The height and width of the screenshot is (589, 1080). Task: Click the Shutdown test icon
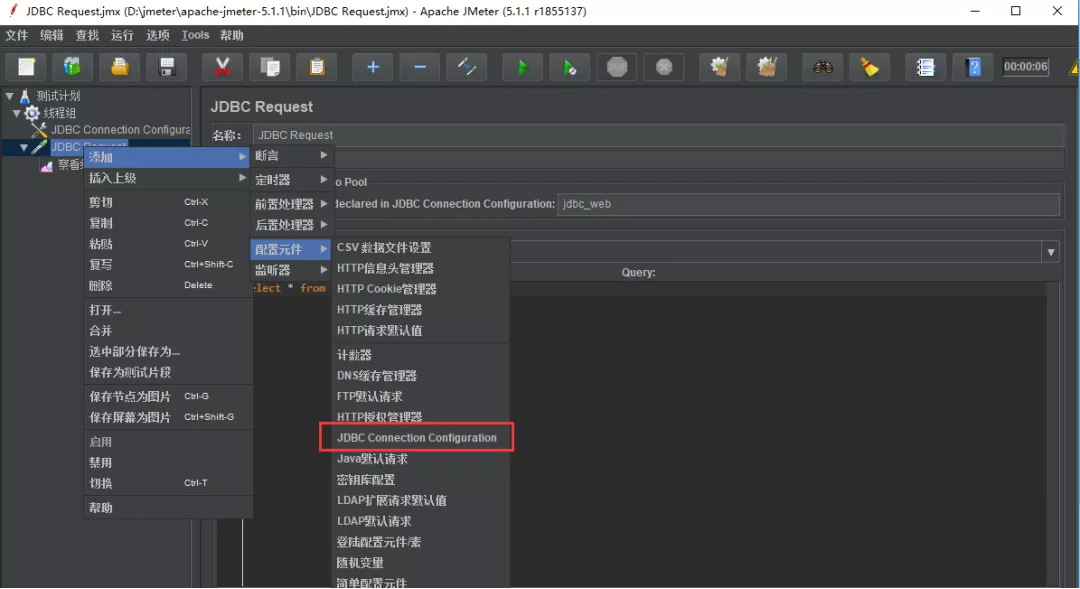(x=663, y=67)
